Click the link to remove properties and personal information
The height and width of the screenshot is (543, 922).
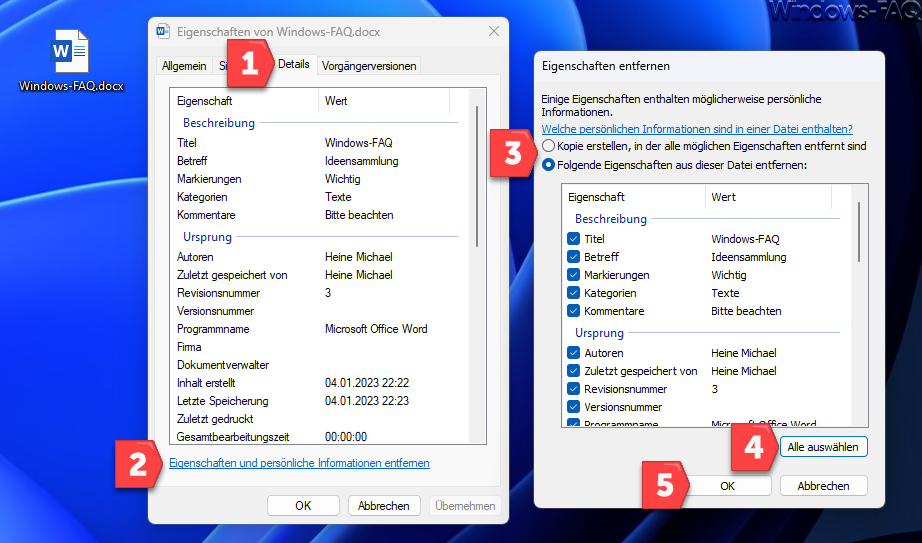pos(299,463)
